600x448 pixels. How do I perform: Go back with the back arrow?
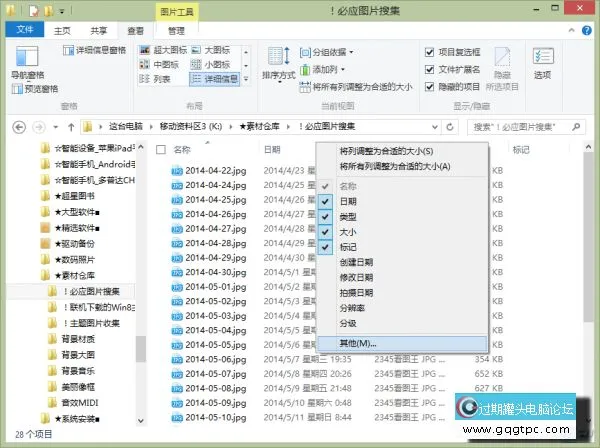[19, 127]
